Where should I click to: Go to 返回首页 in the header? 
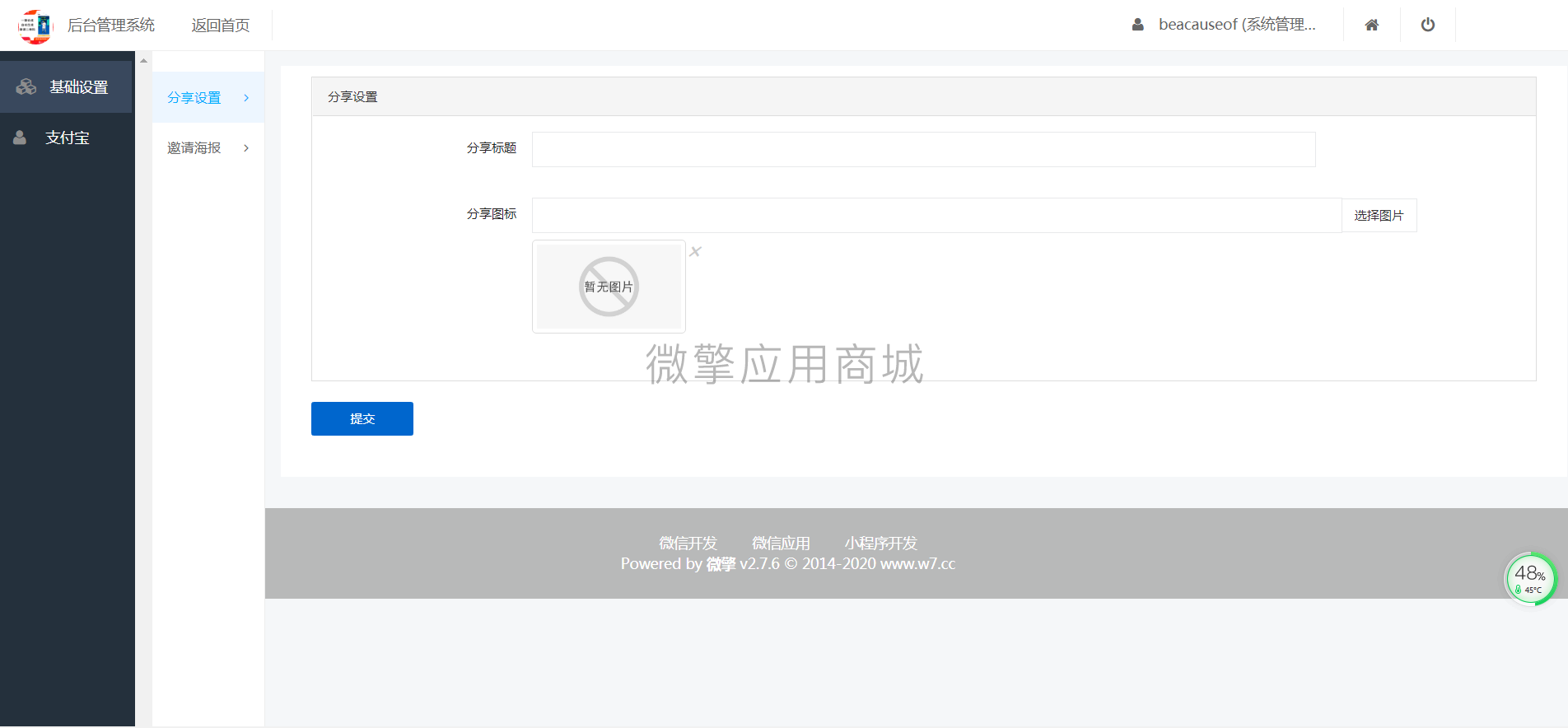221,26
